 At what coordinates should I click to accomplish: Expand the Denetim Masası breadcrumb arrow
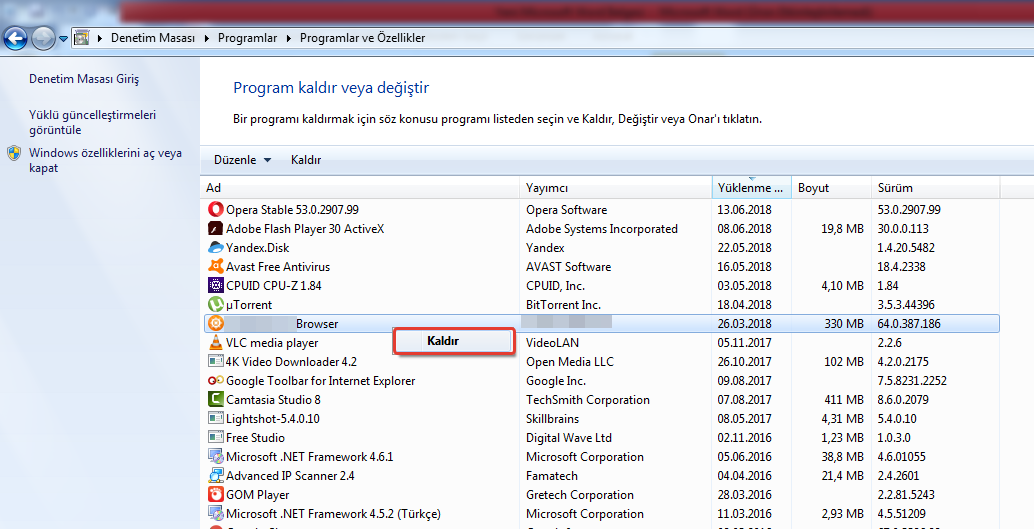pyautogui.click(x=207, y=38)
